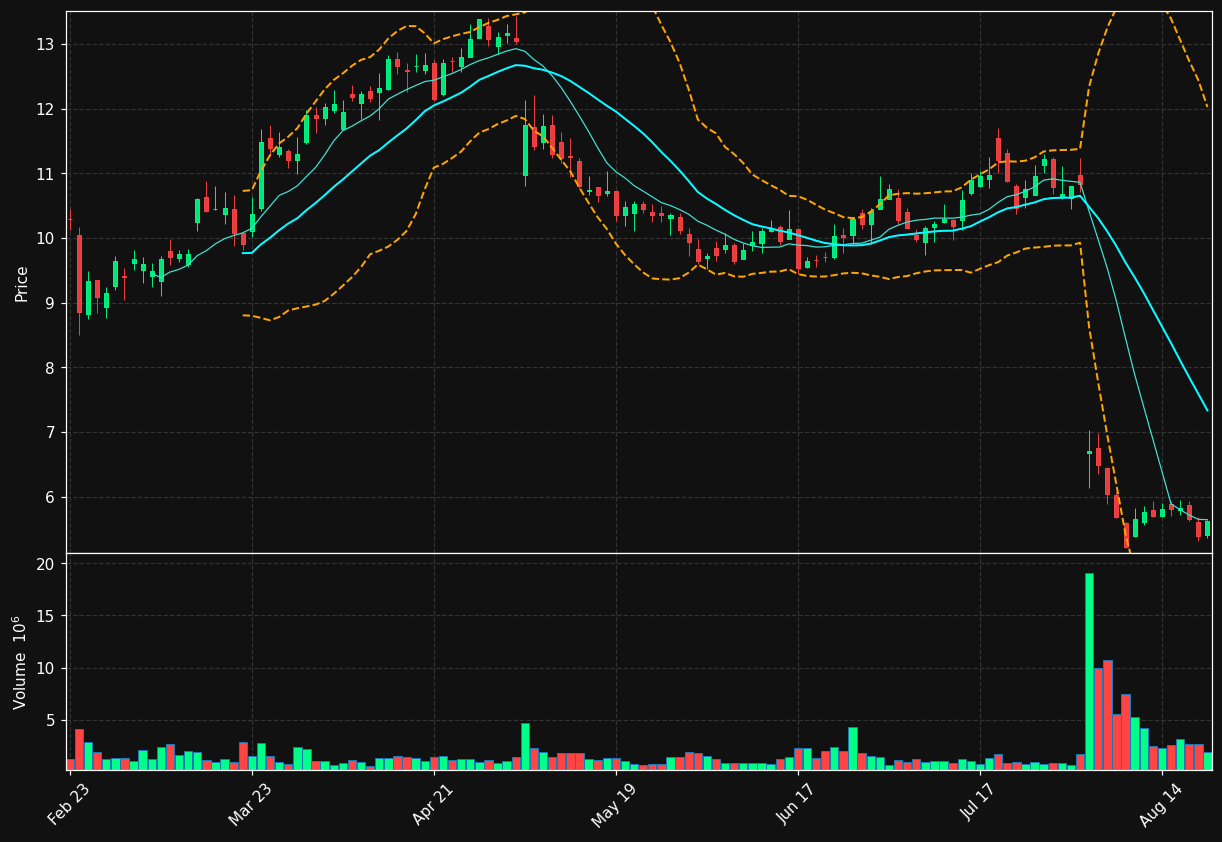Click the long green gap-down candle in early May
Screen dimensions: 1222x842
[525, 150]
